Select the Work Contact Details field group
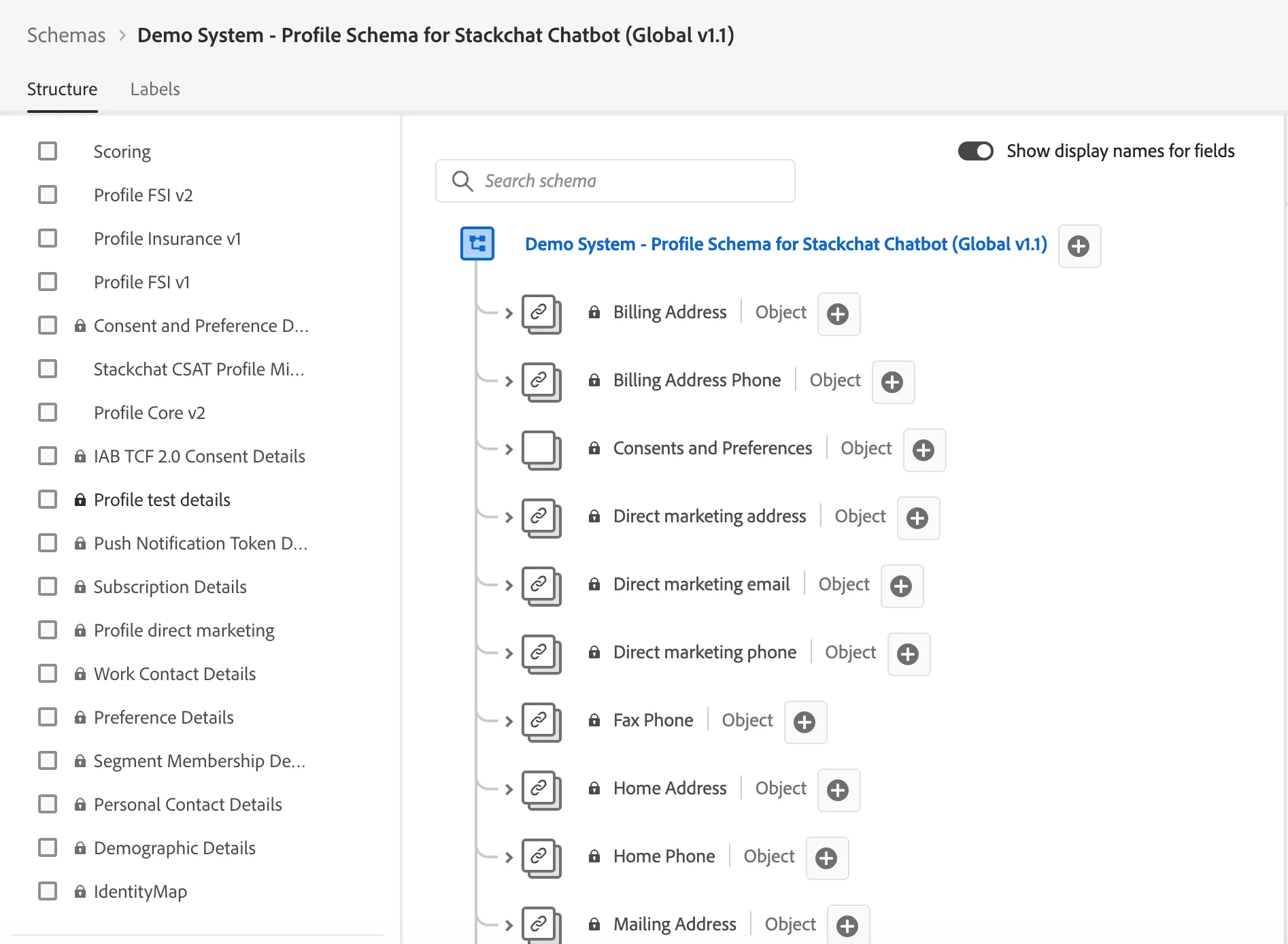The height and width of the screenshot is (944, 1288). [x=175, y=674]
